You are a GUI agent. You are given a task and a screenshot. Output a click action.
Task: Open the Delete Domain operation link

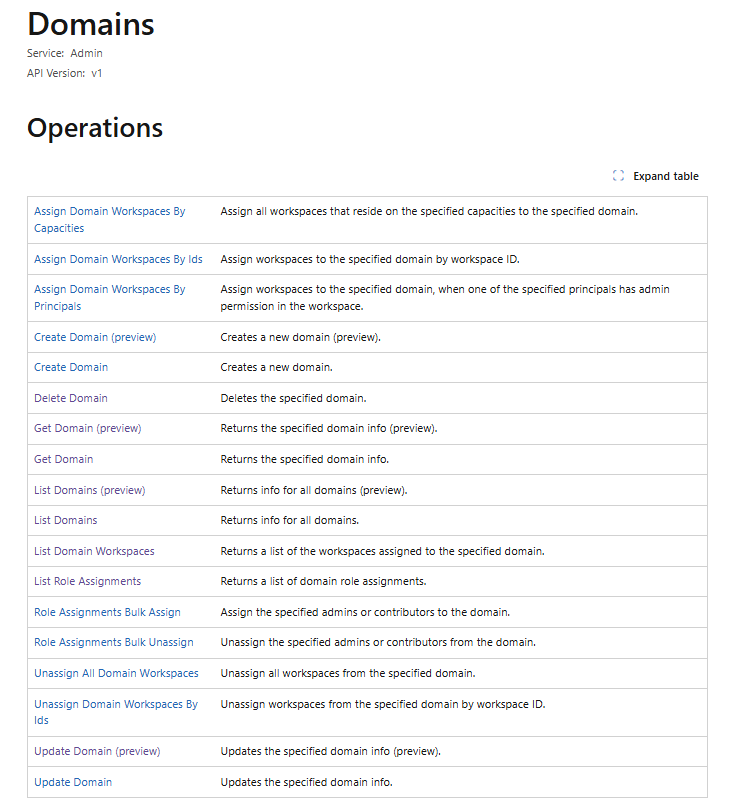(71, 398)
